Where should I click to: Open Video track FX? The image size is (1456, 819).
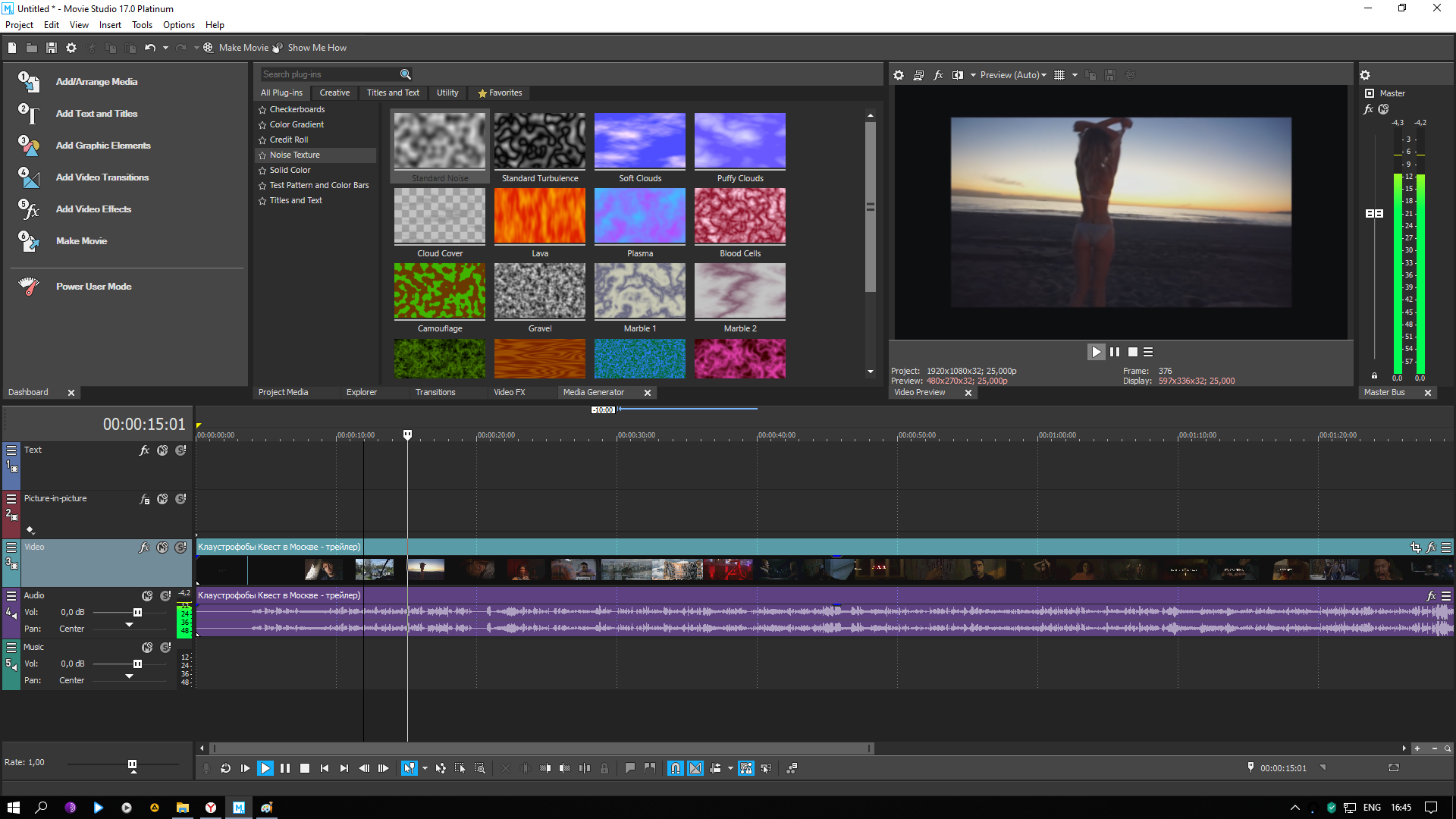tap(144, 548)
